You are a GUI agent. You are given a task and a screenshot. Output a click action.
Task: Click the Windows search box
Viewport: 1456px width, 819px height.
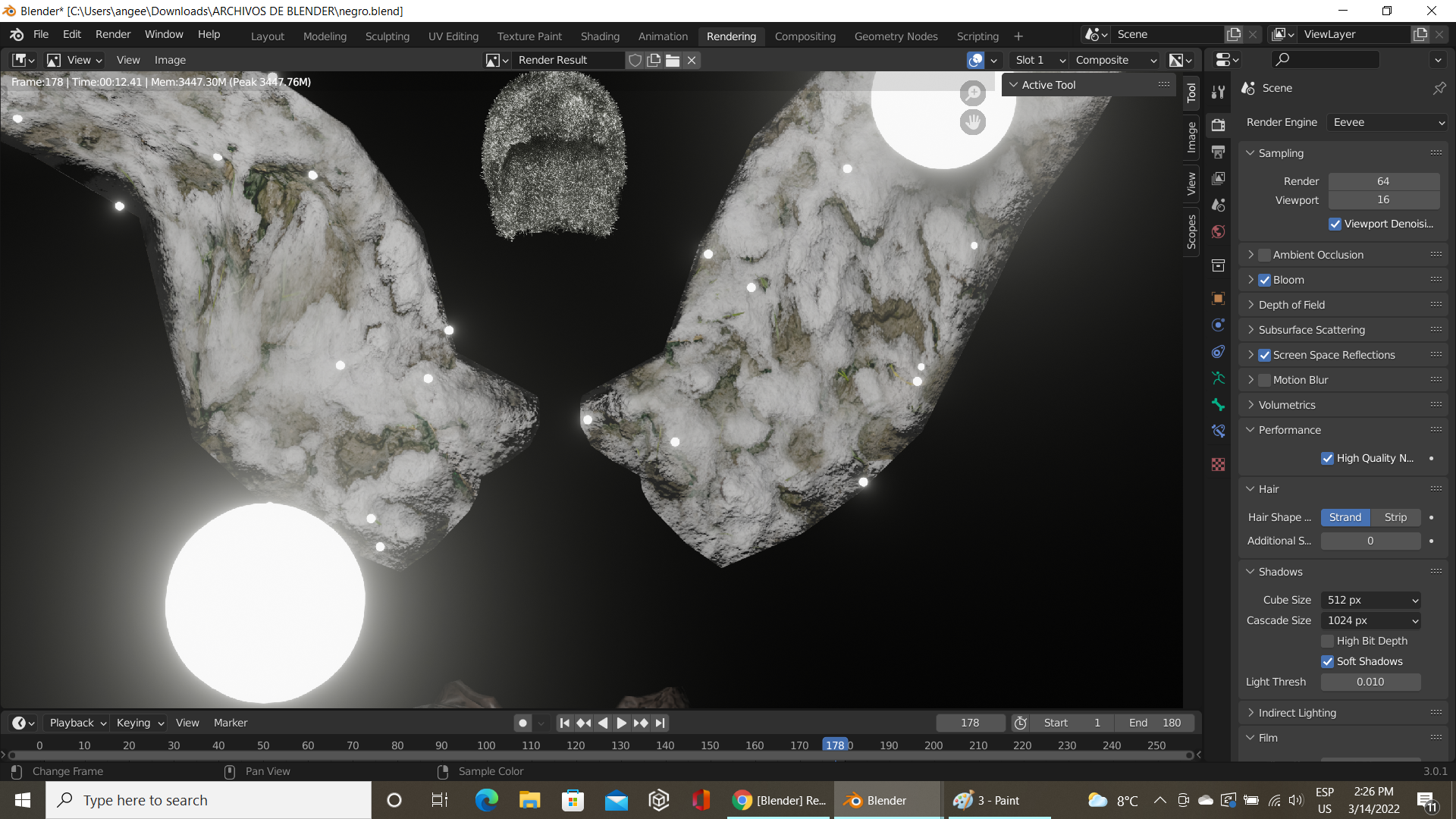click(x=209, y=800)
